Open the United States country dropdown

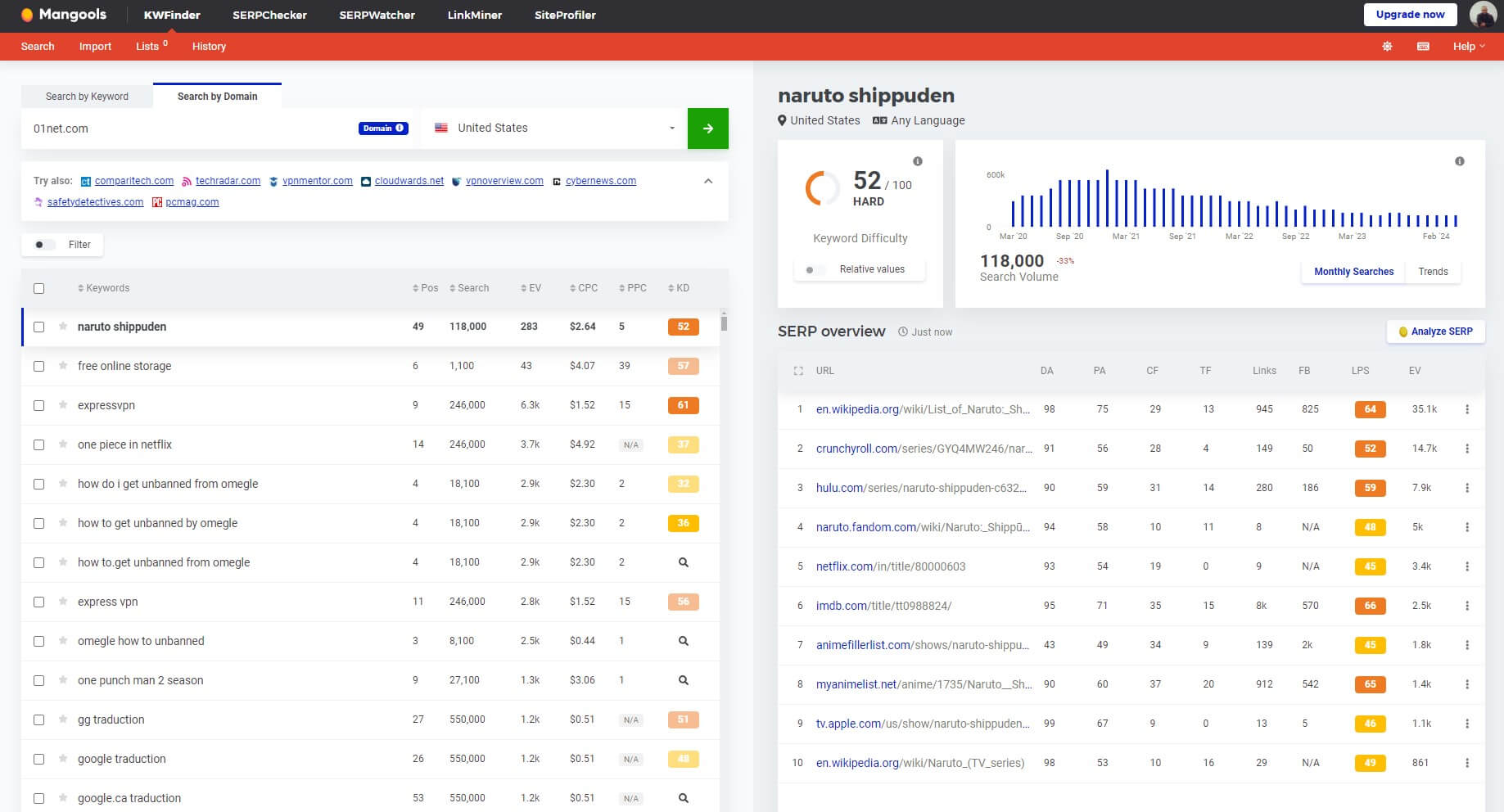click(x=554, y=129)
